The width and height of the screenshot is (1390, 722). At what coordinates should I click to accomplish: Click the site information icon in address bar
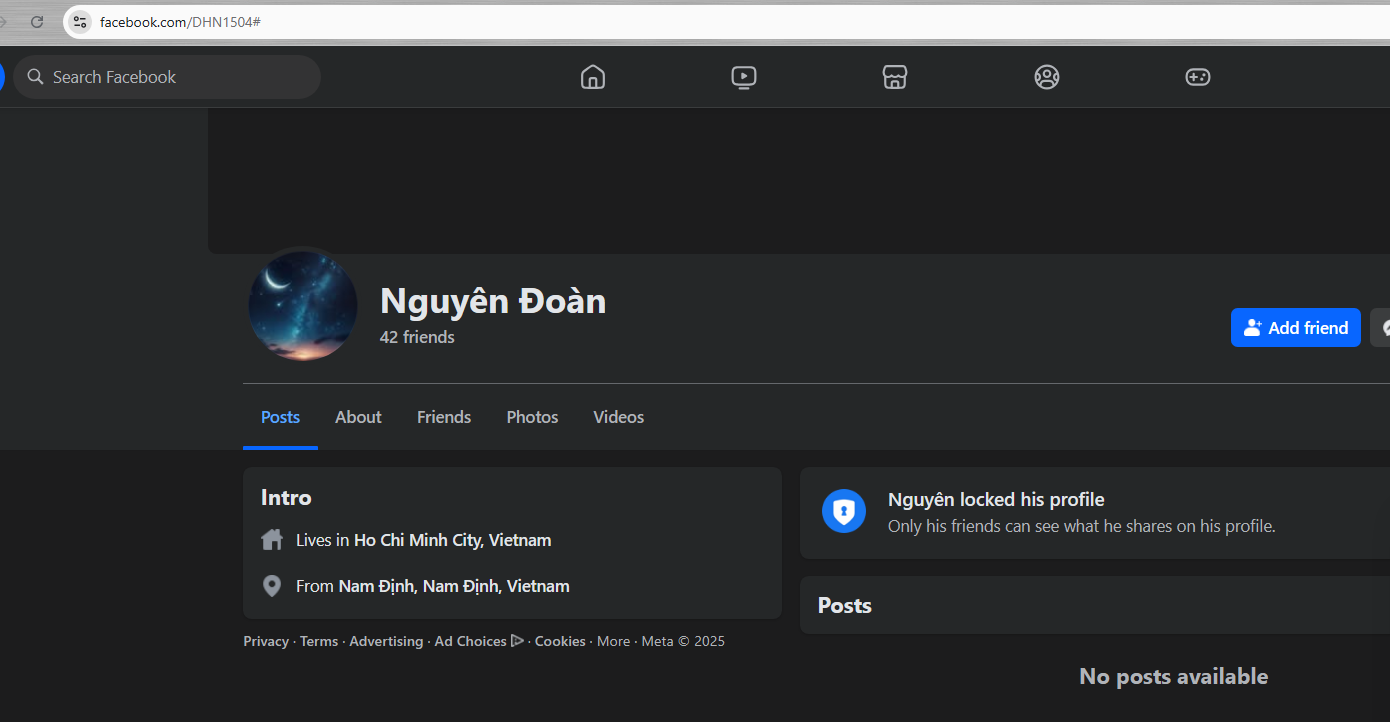(x=80, y=21)
